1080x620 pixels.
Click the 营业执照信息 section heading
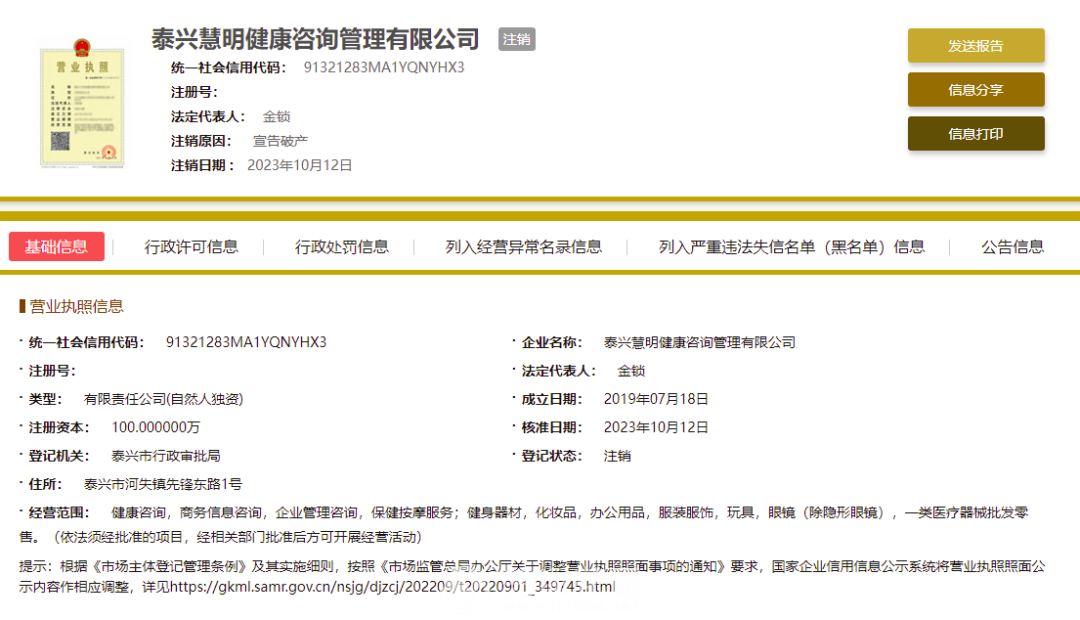coord(76,307)
